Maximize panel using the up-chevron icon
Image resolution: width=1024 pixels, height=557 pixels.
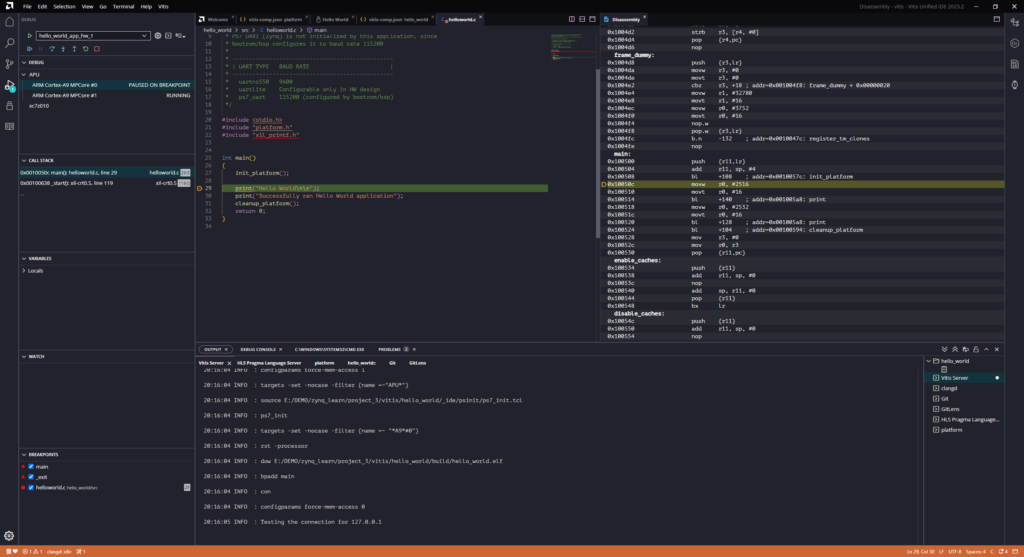[986, 349]
